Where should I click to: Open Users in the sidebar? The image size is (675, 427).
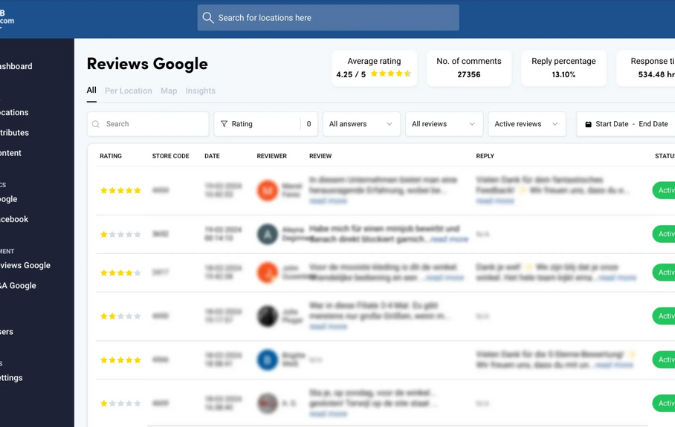(6, 332)
